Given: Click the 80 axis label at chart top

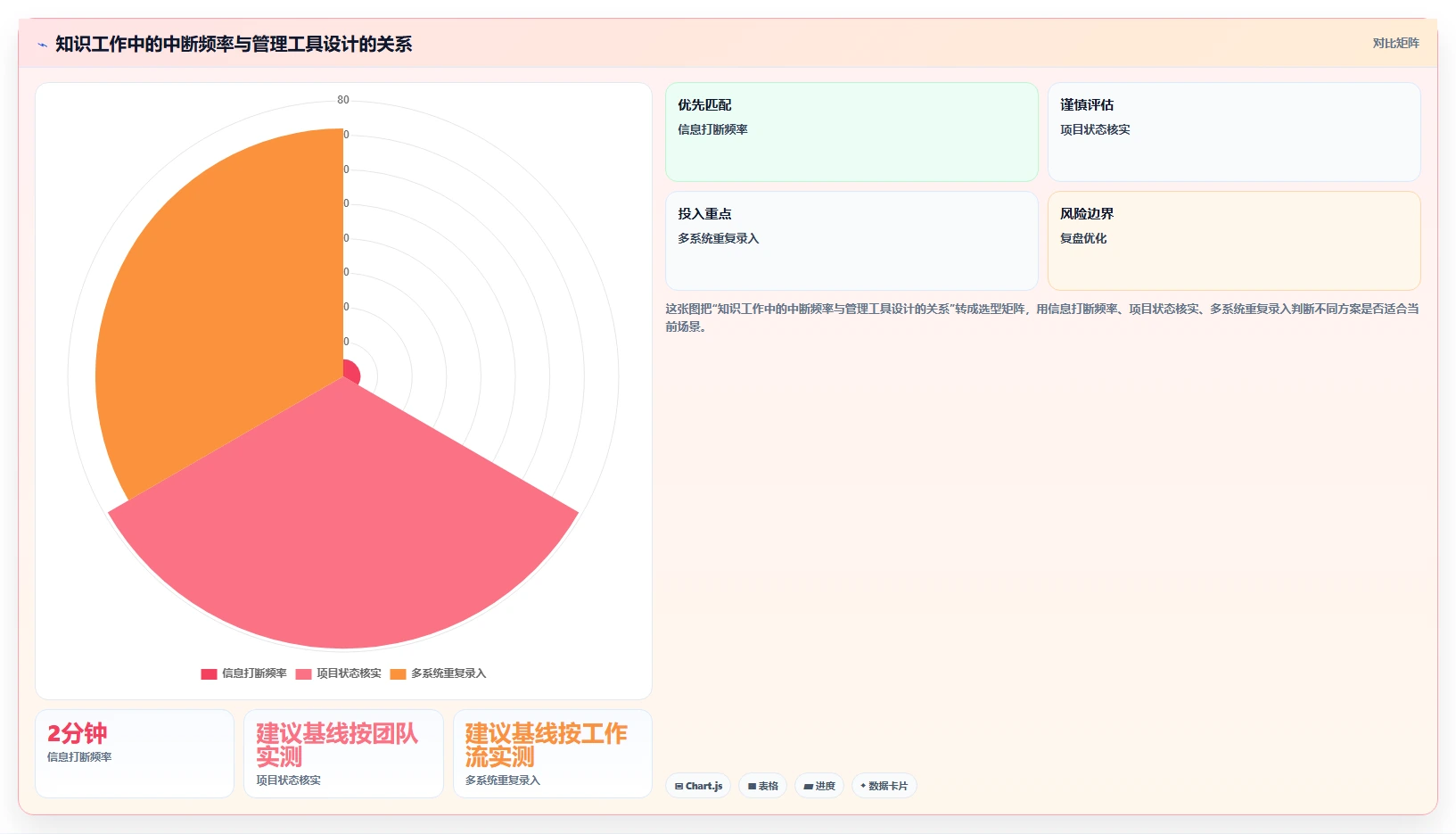Looking at the screenshot, I should click(x=343, y=100).
